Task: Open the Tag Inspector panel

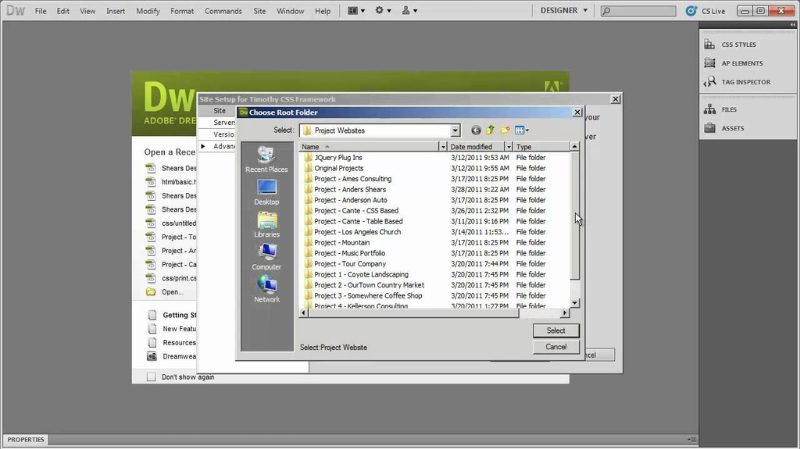Action: pyautogui.click(x=745, y=82)
